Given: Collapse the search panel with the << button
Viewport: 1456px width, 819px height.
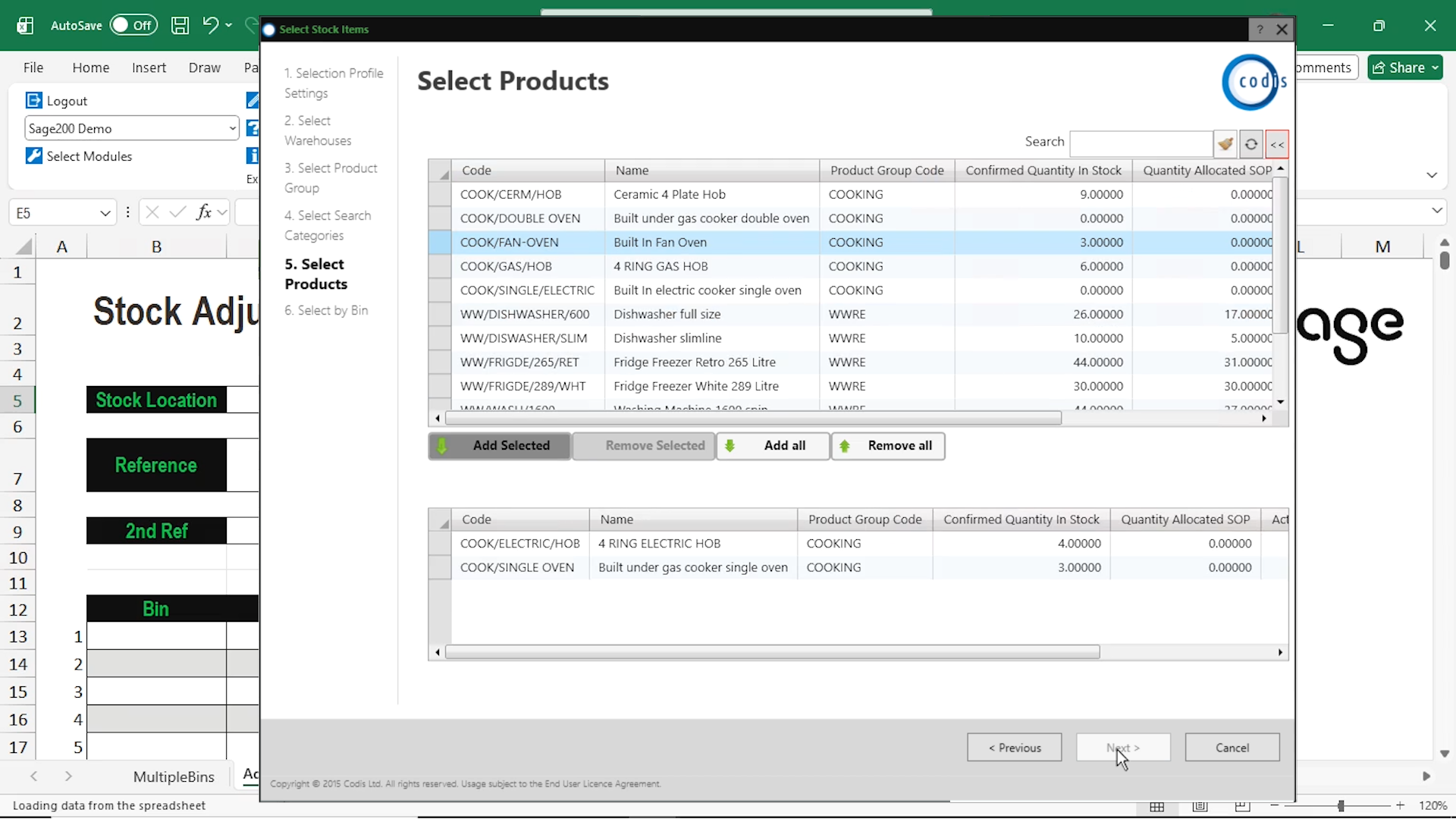Looking at the screenshot, I should click(x=1277, y=144).
